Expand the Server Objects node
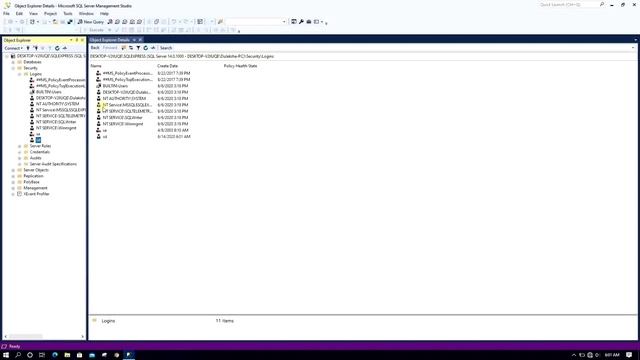 pos(13,170)
